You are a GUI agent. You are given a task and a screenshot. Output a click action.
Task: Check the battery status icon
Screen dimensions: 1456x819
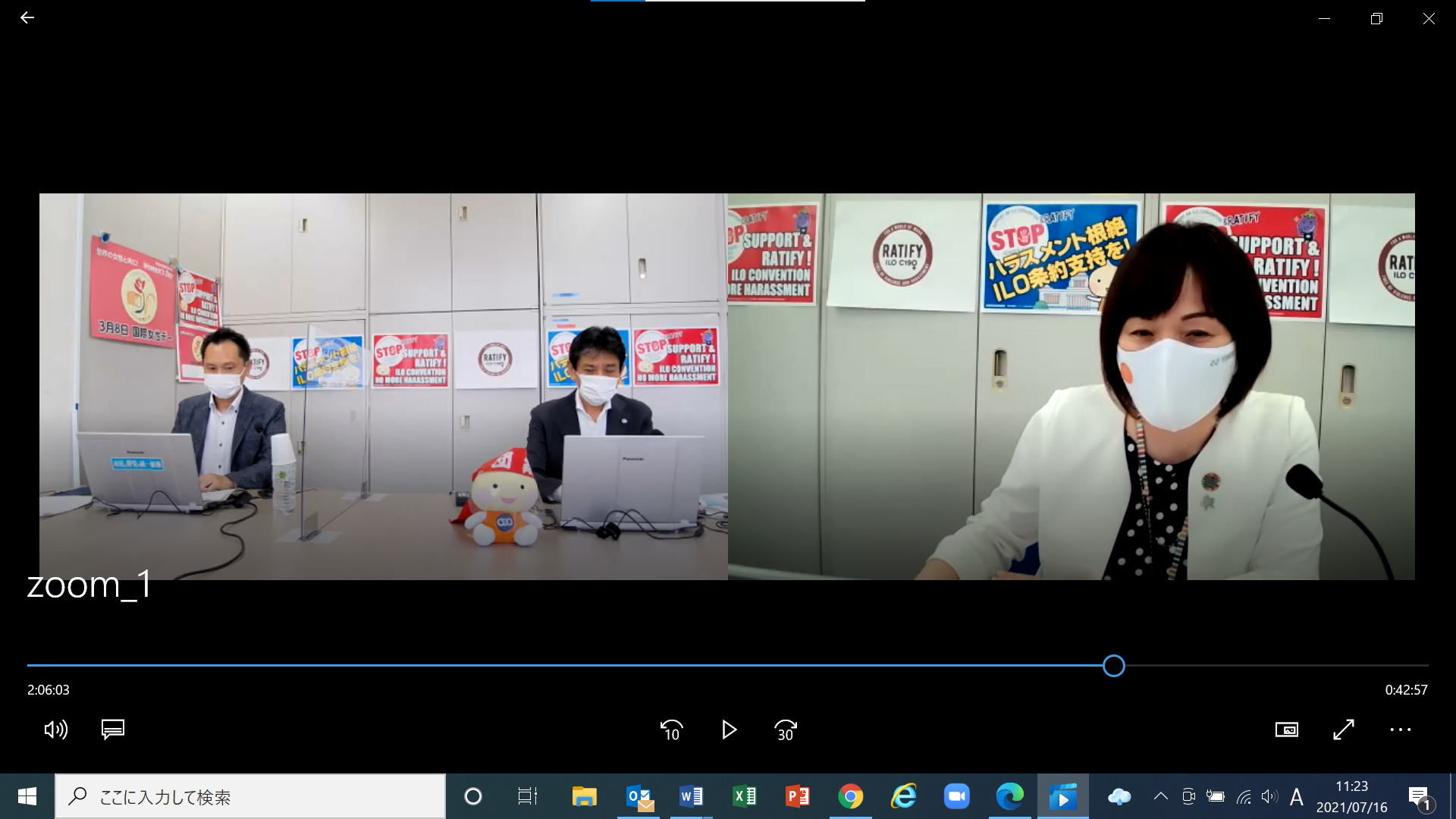(x=1216, y=796)
